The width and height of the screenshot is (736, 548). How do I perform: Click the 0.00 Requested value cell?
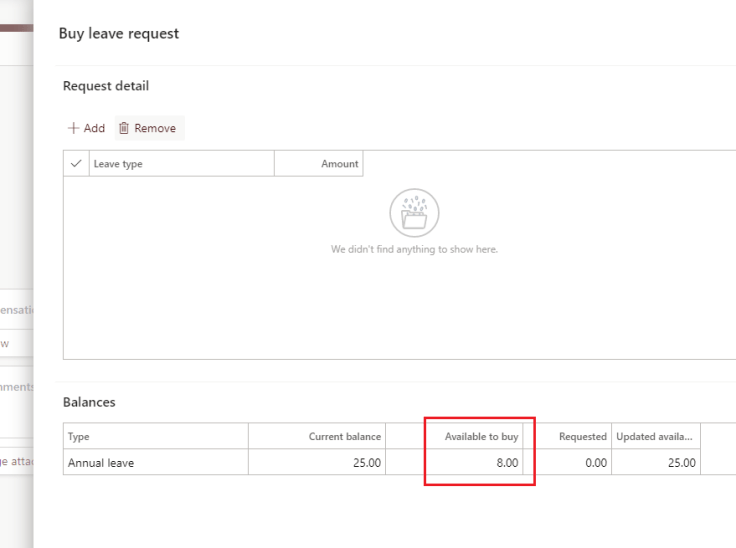coord(594,463)
